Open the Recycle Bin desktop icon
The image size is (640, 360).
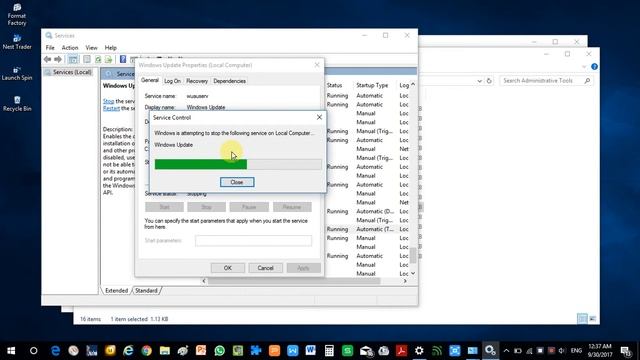[x=17, y=104]
